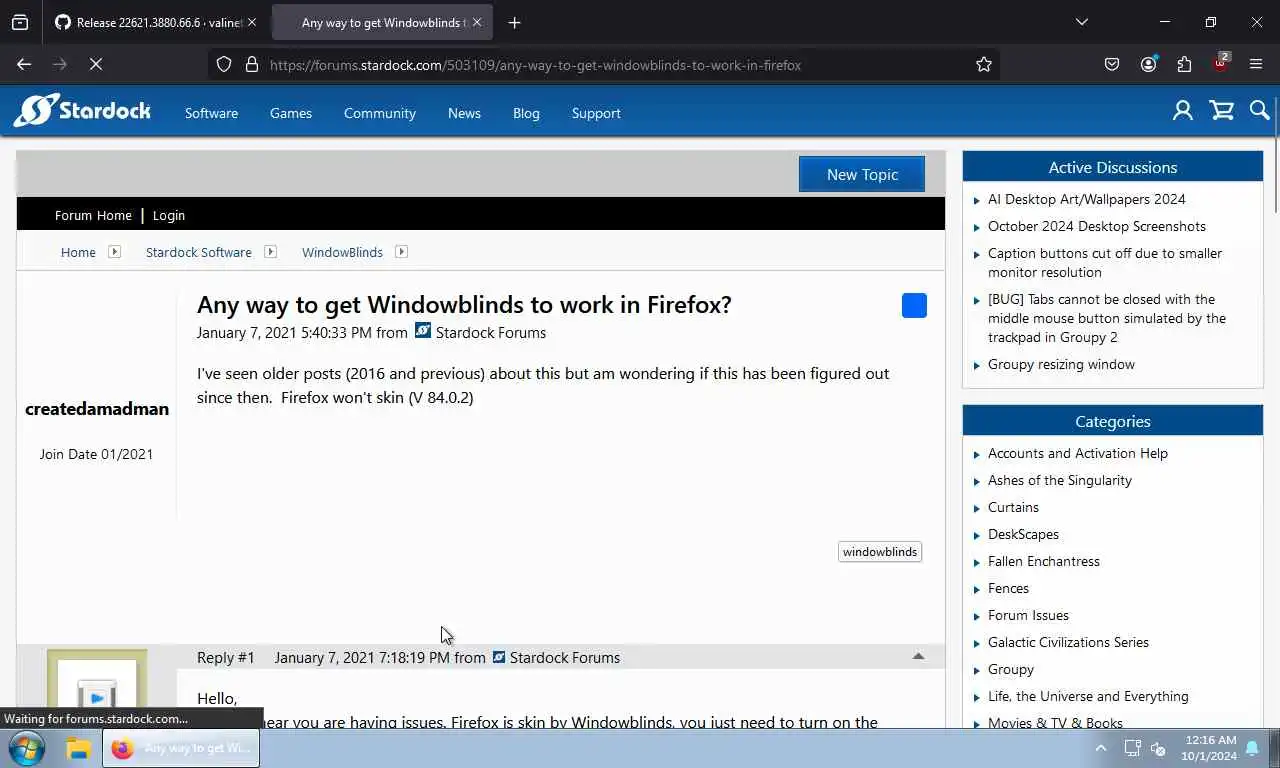Open the Stardock Software breadcrumb link
This screenshot has height=768, width=1280.
point(198,252)
